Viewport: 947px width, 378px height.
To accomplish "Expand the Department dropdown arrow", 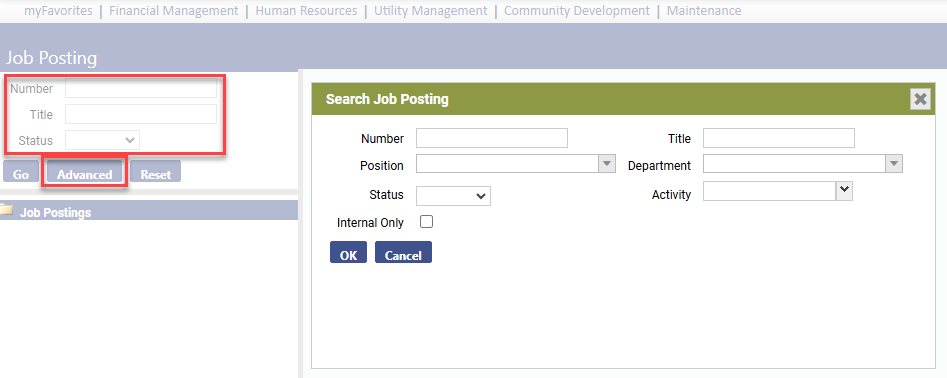I will click(x=893, y=164).
